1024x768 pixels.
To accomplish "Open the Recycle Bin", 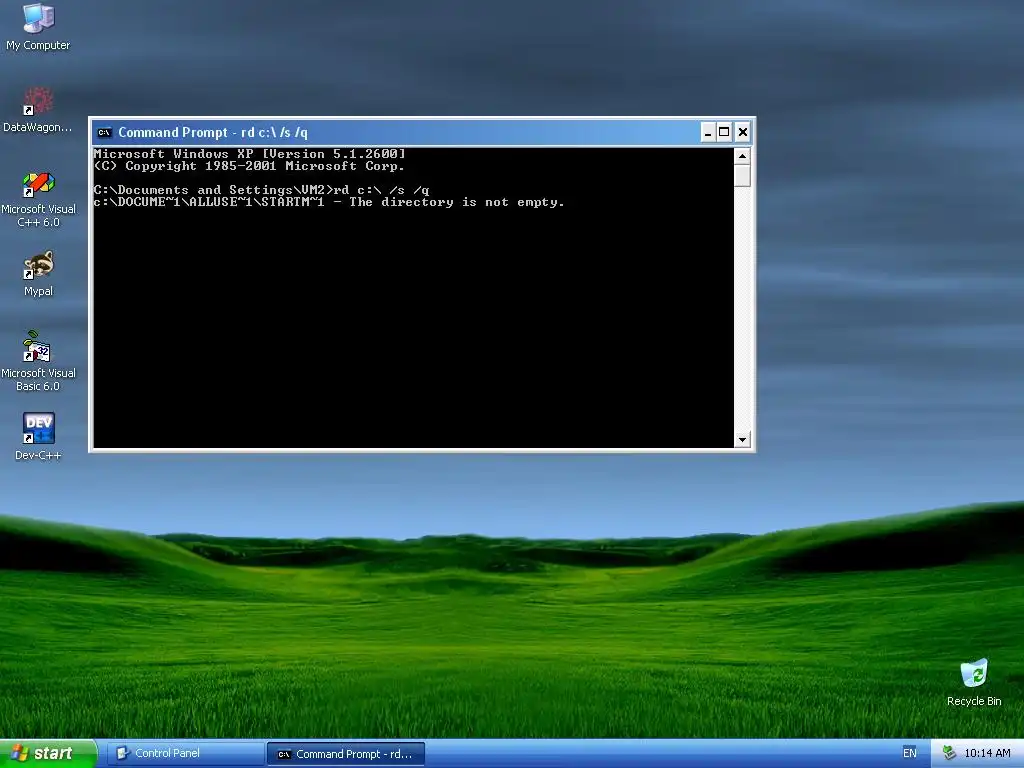I will [974, 682].
